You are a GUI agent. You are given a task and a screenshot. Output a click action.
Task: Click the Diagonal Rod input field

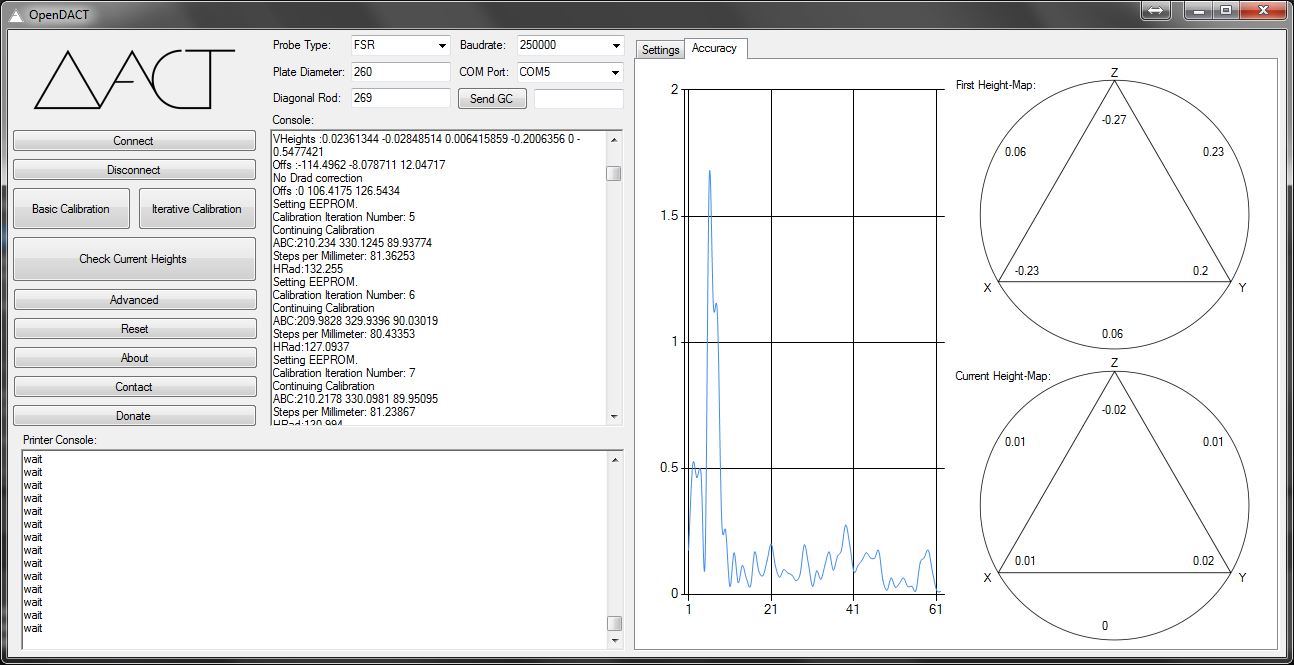pyautogui.click(x=400, y=98)
